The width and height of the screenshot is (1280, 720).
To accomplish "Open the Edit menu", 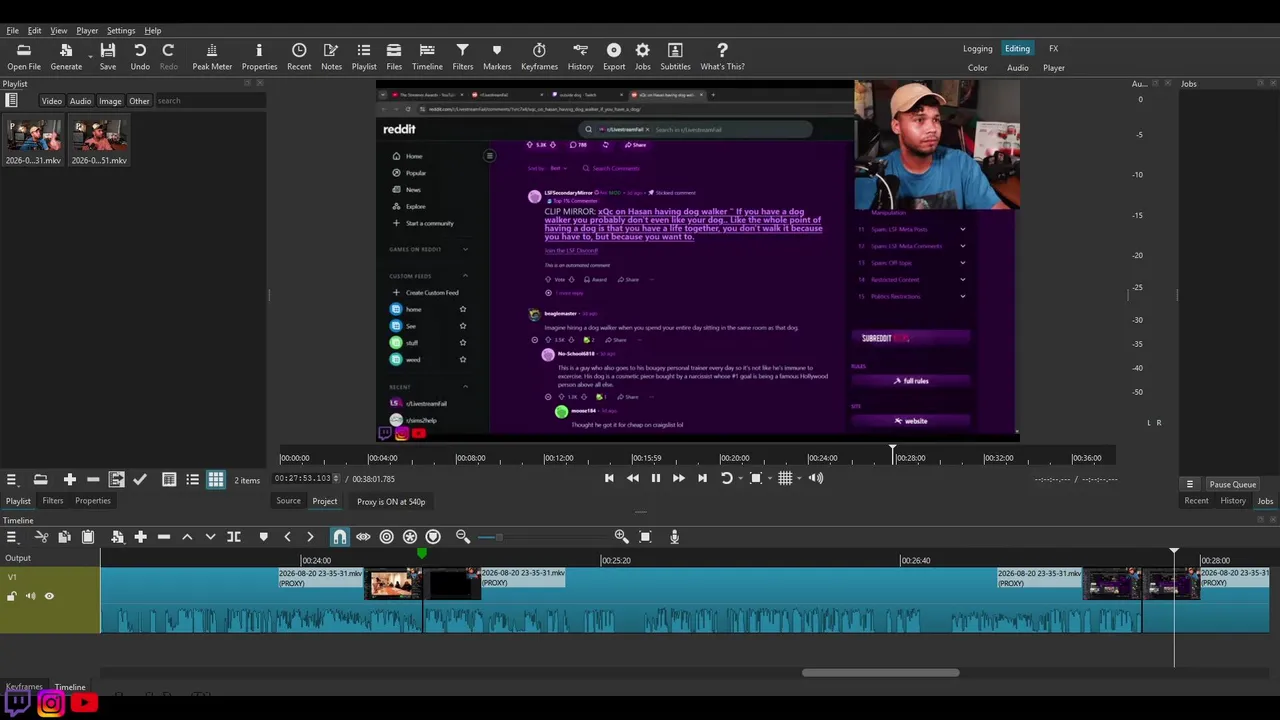I will (x=34, y=31).
